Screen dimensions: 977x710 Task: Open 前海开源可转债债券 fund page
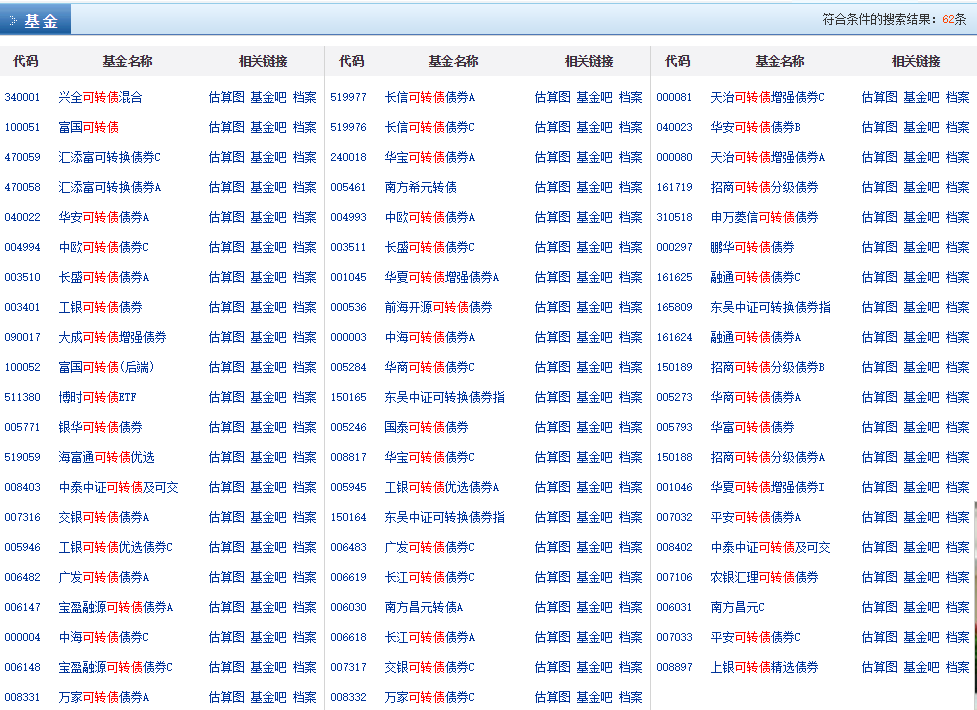[x=439, y=307]
